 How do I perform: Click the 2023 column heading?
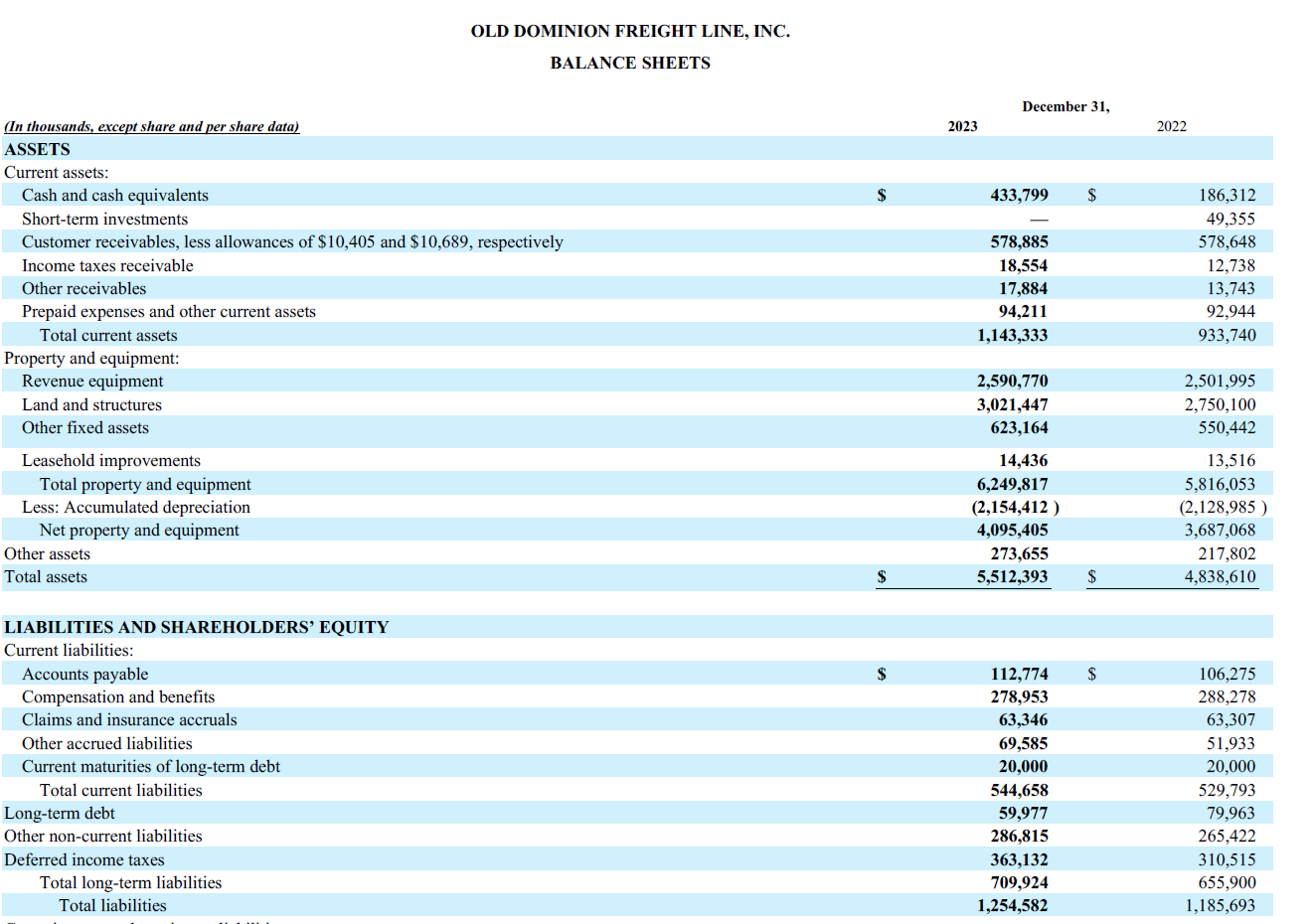pos(960,126)
